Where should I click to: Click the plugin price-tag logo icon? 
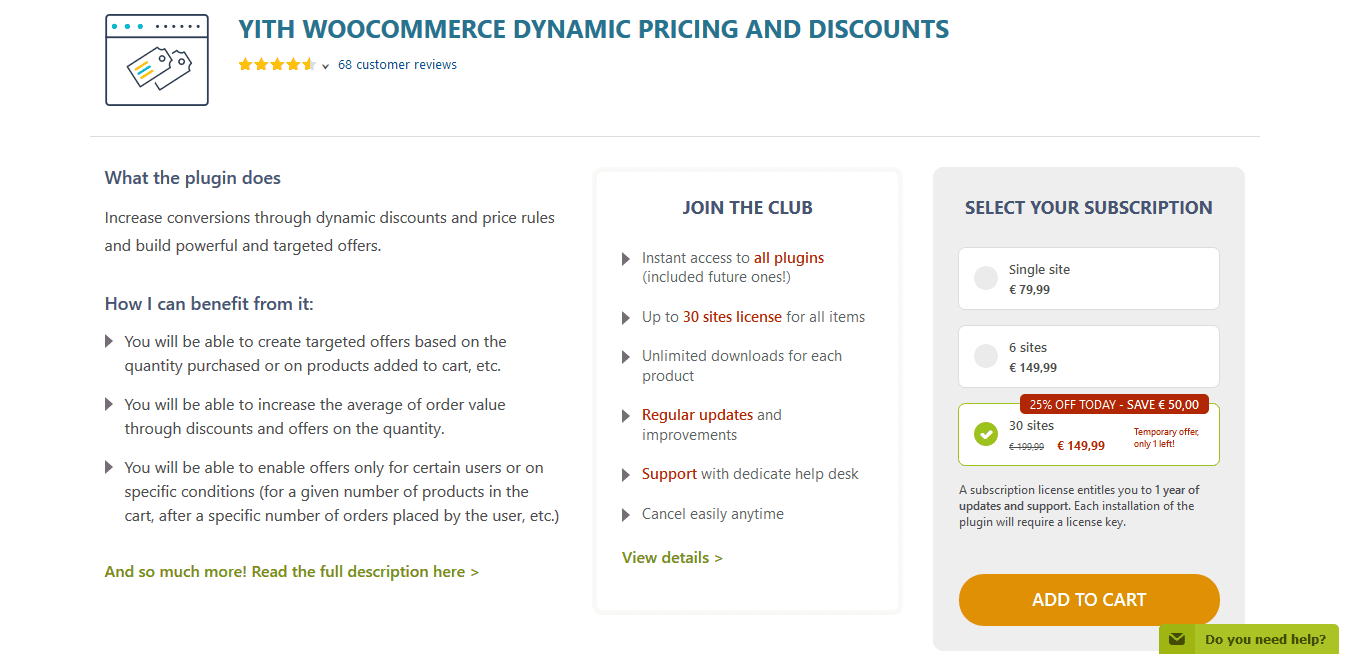click(157, 60)
